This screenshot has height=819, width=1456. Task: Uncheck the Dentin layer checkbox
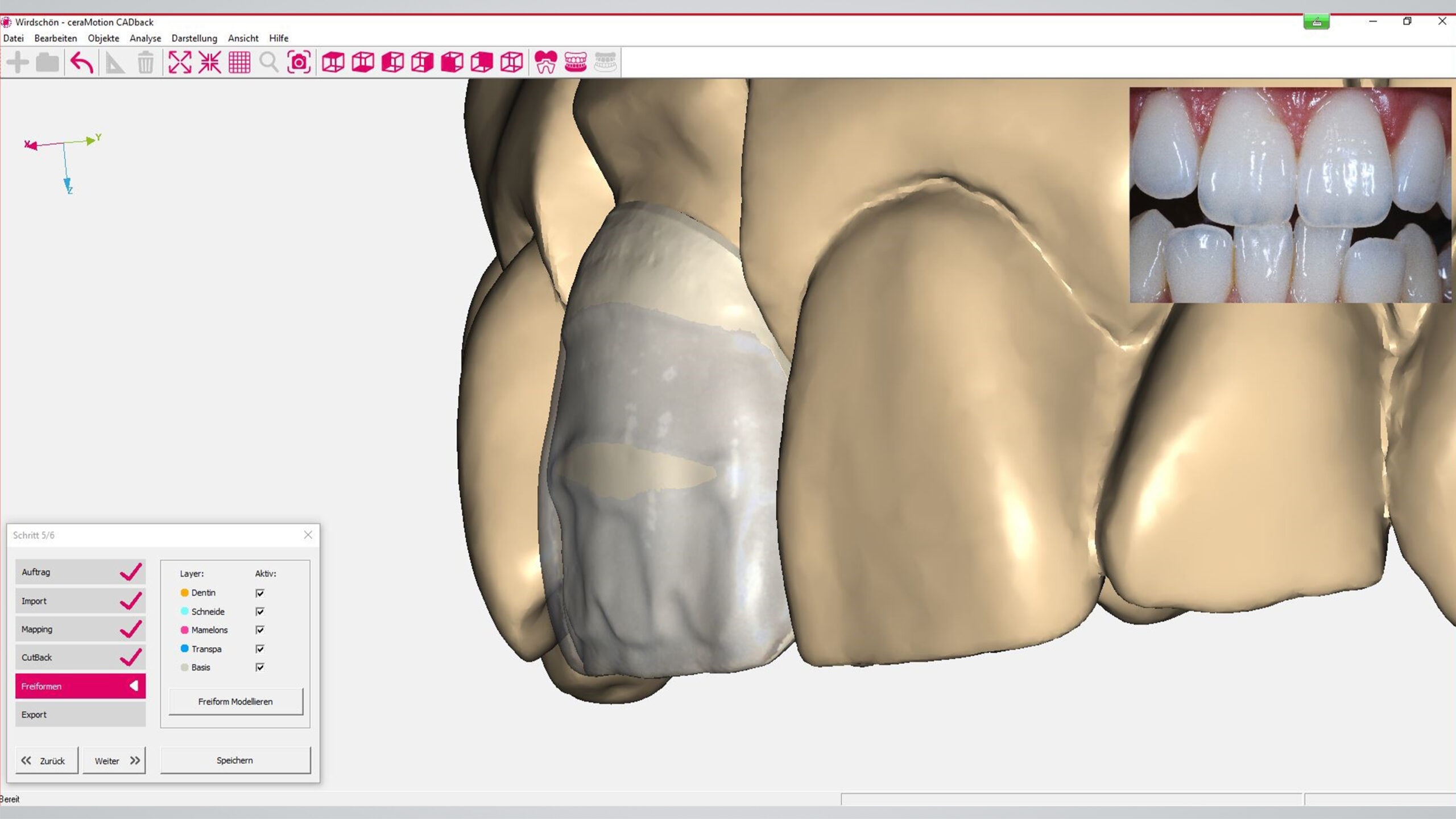[260, 593]
